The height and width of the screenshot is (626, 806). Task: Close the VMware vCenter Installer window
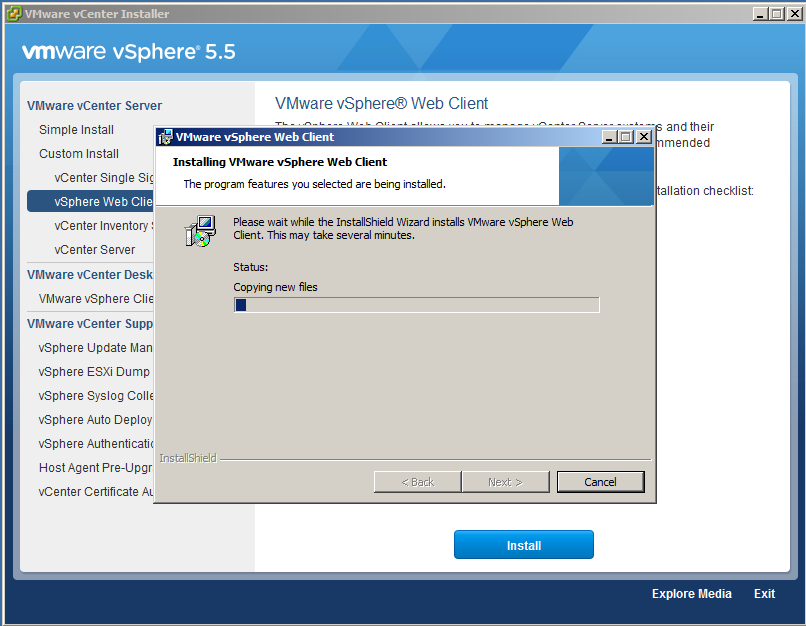pyautogui.click(x=793, y=14)
